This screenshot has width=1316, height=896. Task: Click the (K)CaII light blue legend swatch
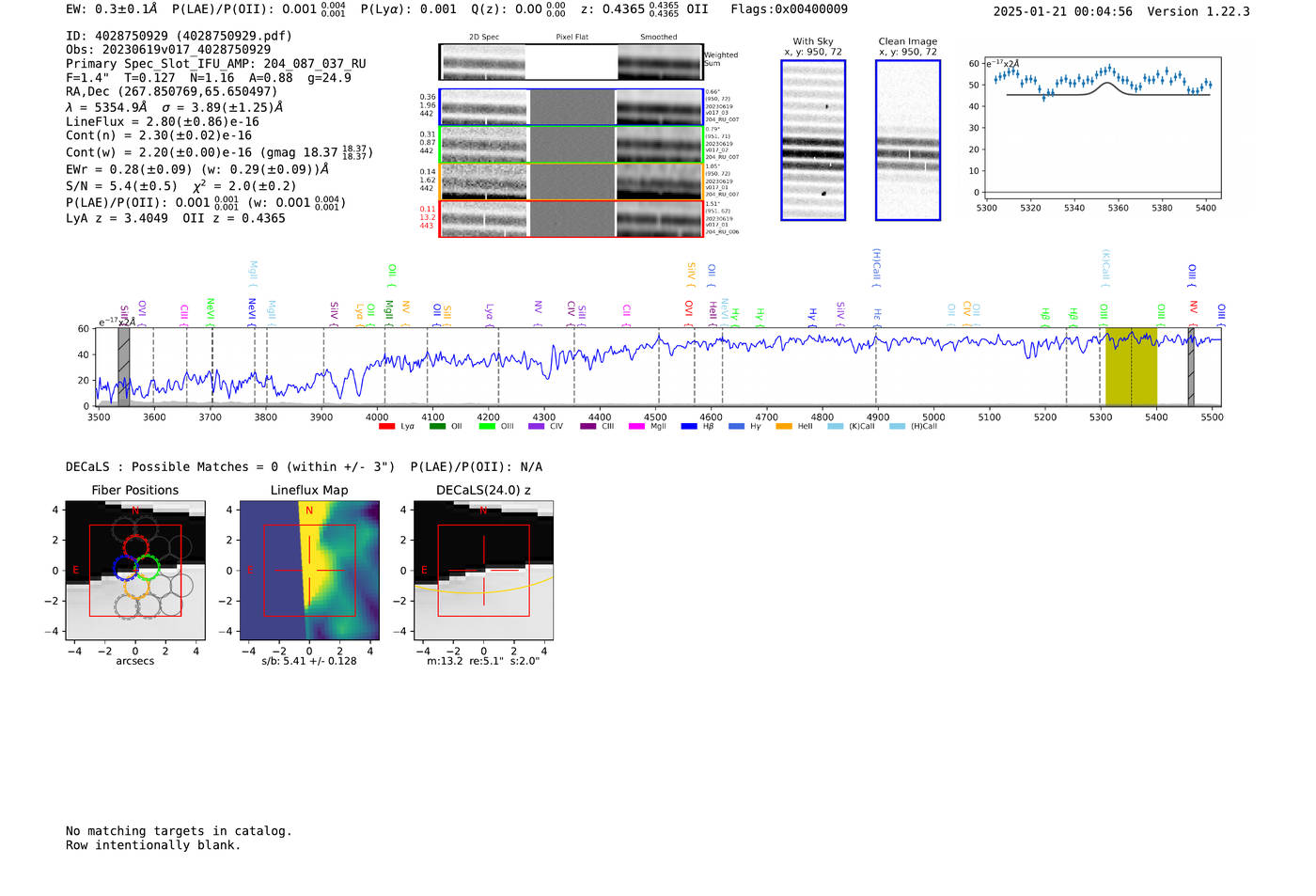(x=835, y=426)
